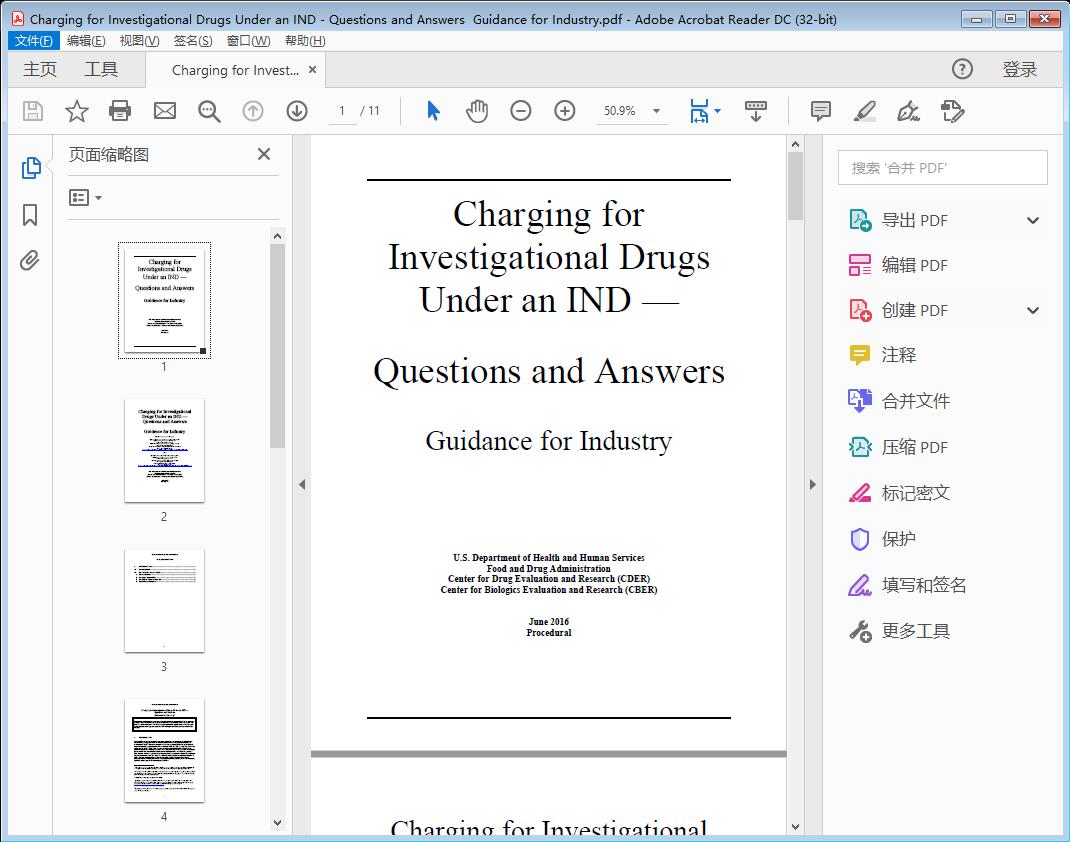Open the Comment tool (speech bubble icon)
Screen dimensions: 1070x842
tap(820, 111)
